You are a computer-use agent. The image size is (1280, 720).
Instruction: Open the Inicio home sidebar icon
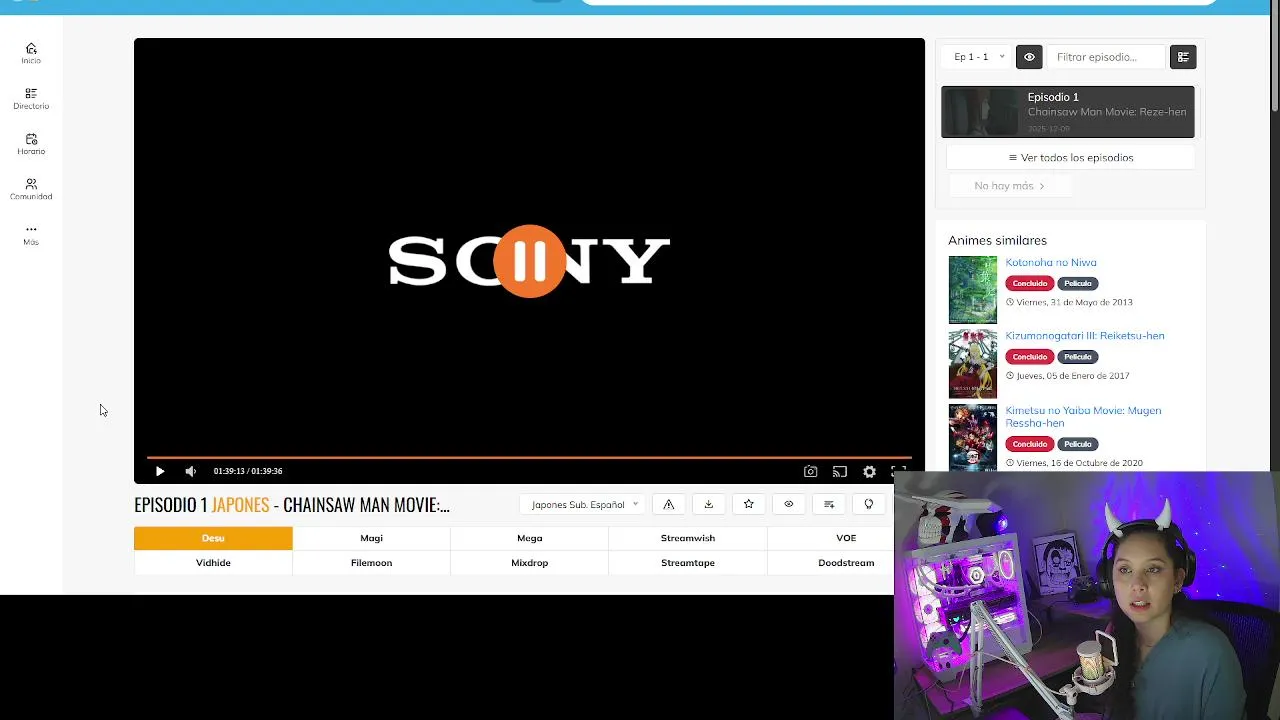pyautogui.click(x=31, y=53)
